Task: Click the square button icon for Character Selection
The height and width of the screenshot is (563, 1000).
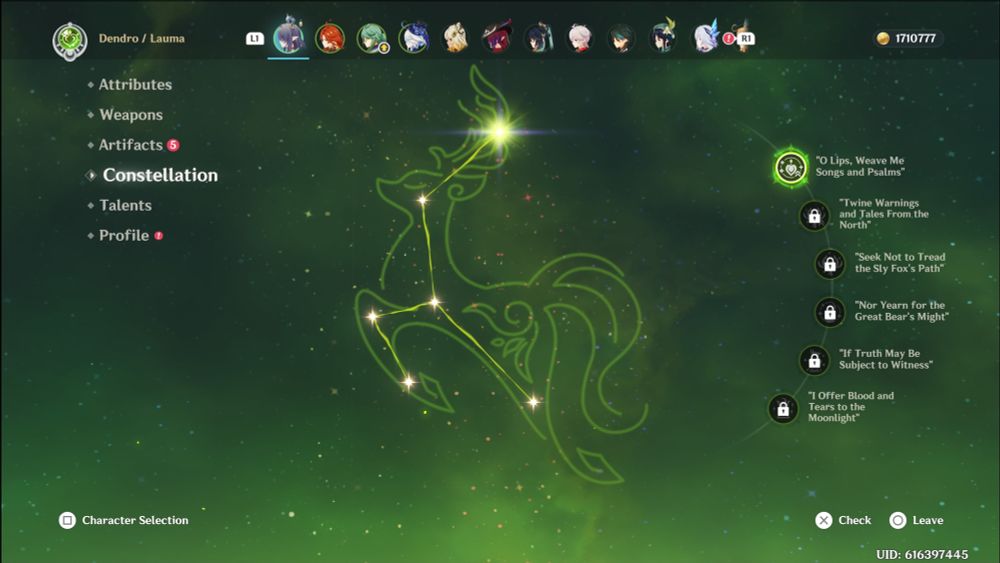Action: coord(67,520)
